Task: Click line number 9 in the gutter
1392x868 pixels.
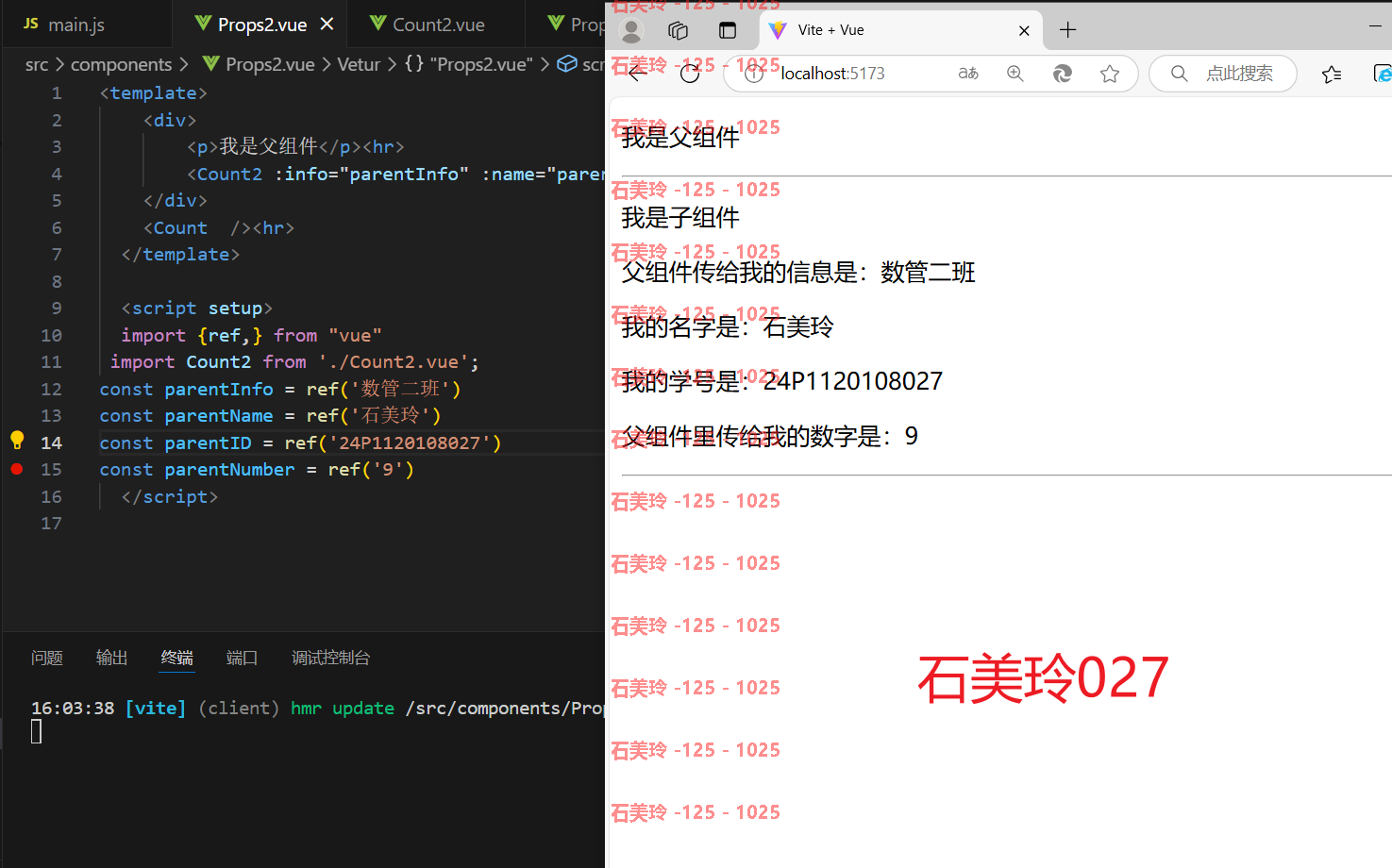Action: point(57,309)
